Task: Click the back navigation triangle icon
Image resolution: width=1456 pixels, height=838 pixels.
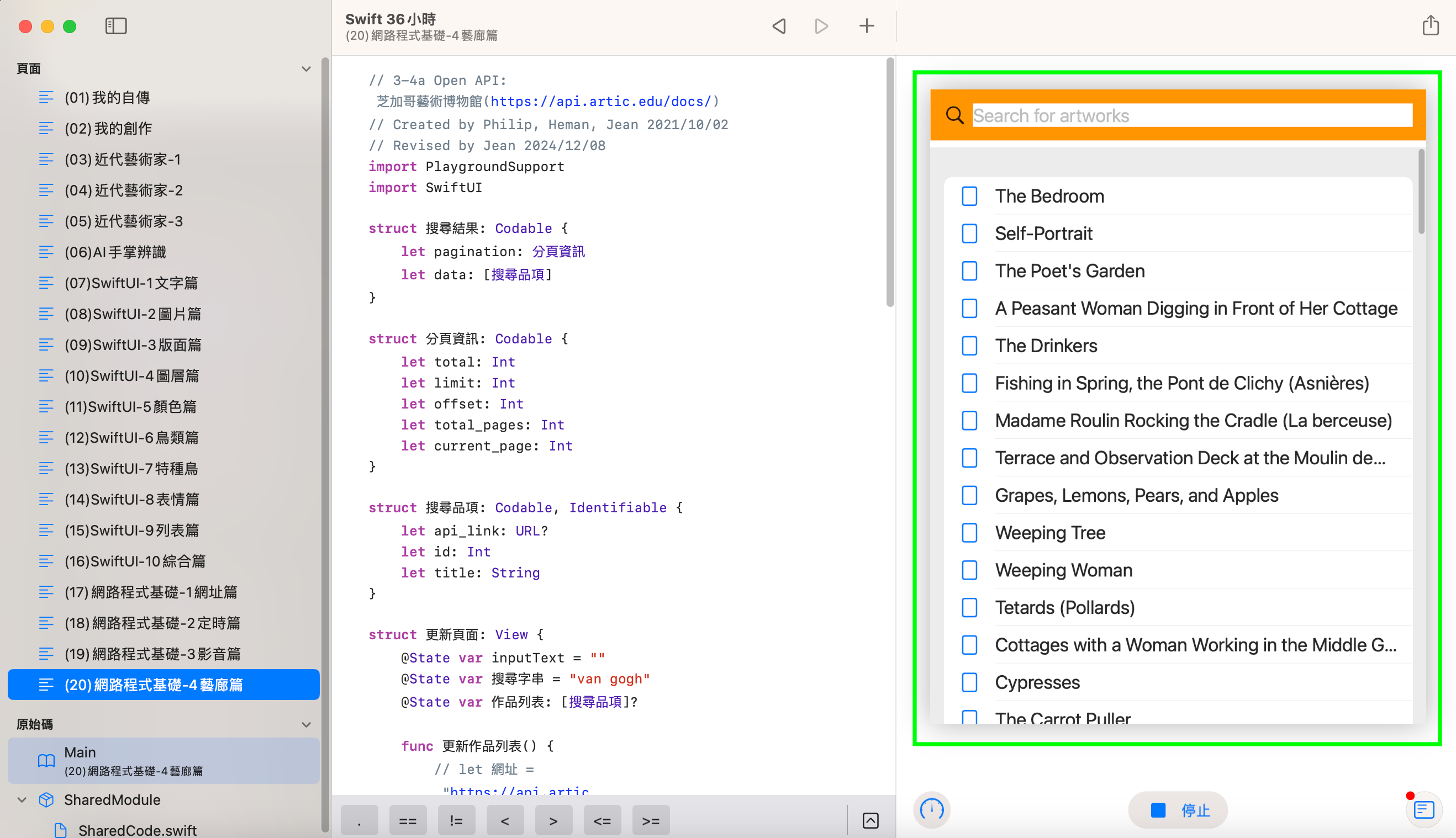Action: 779,26
